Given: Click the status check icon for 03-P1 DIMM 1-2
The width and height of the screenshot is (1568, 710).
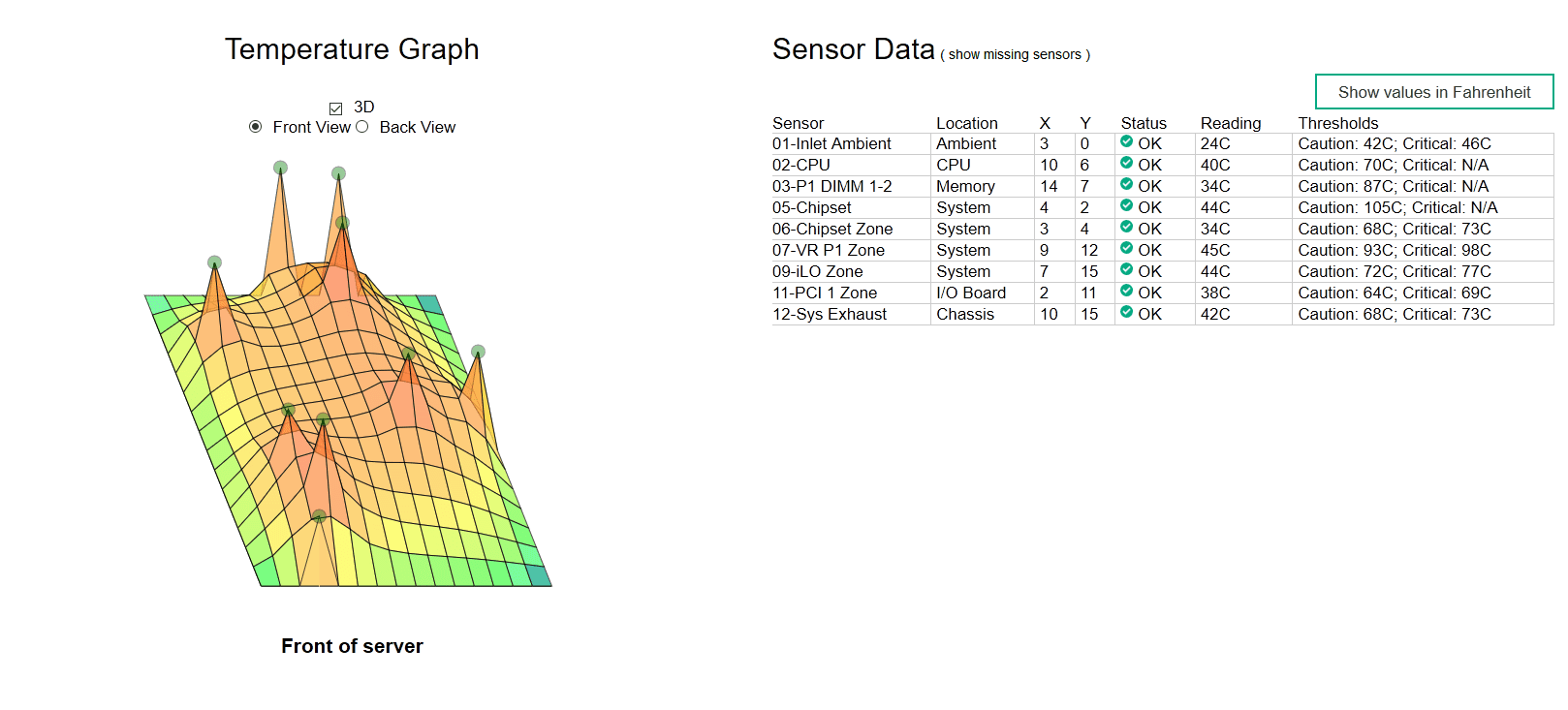Looking at the screenshot, I should 1126,184.
